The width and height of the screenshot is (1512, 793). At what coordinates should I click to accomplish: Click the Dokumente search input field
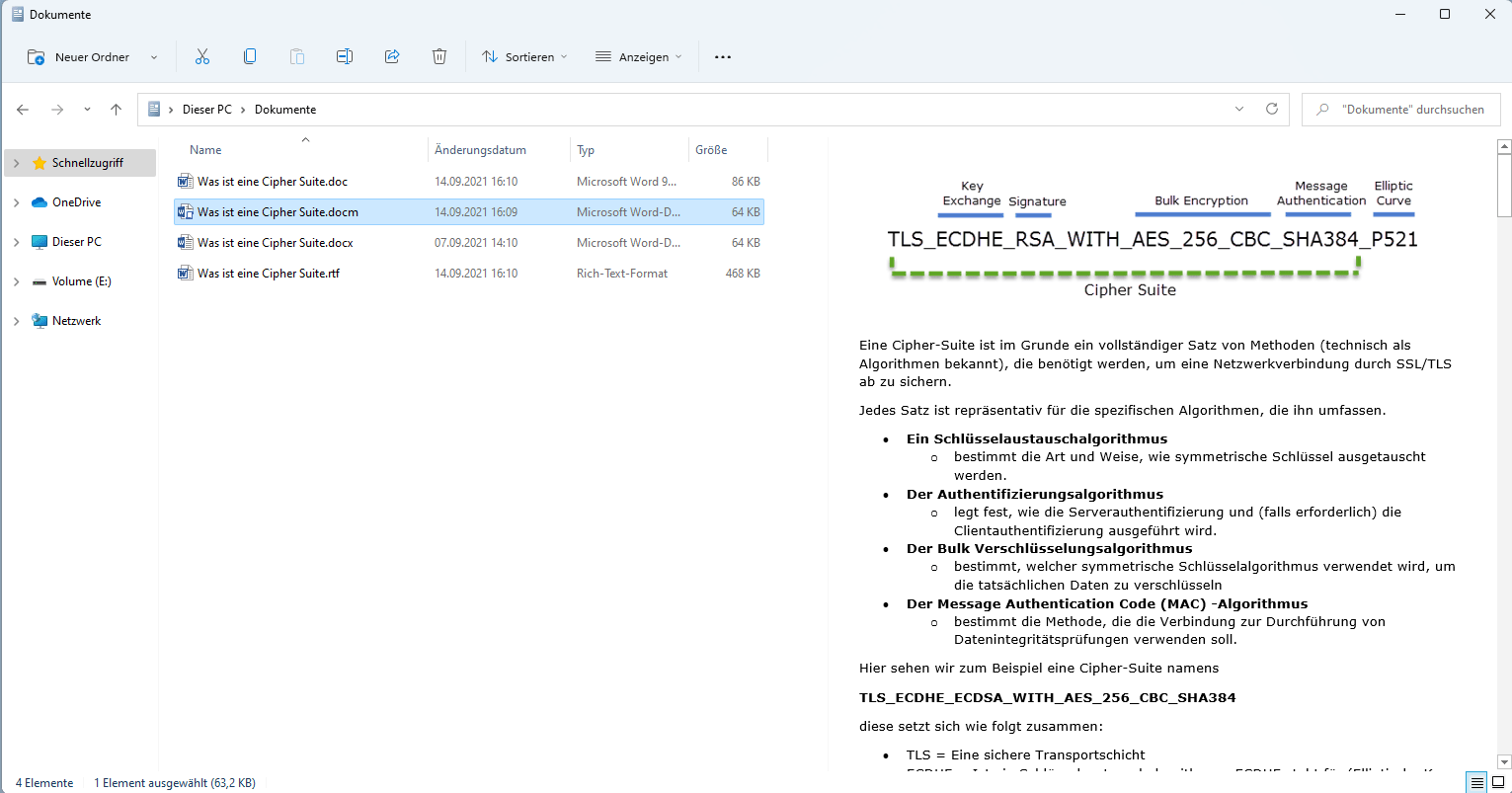pyautogui.click(x=1412, y=110)
